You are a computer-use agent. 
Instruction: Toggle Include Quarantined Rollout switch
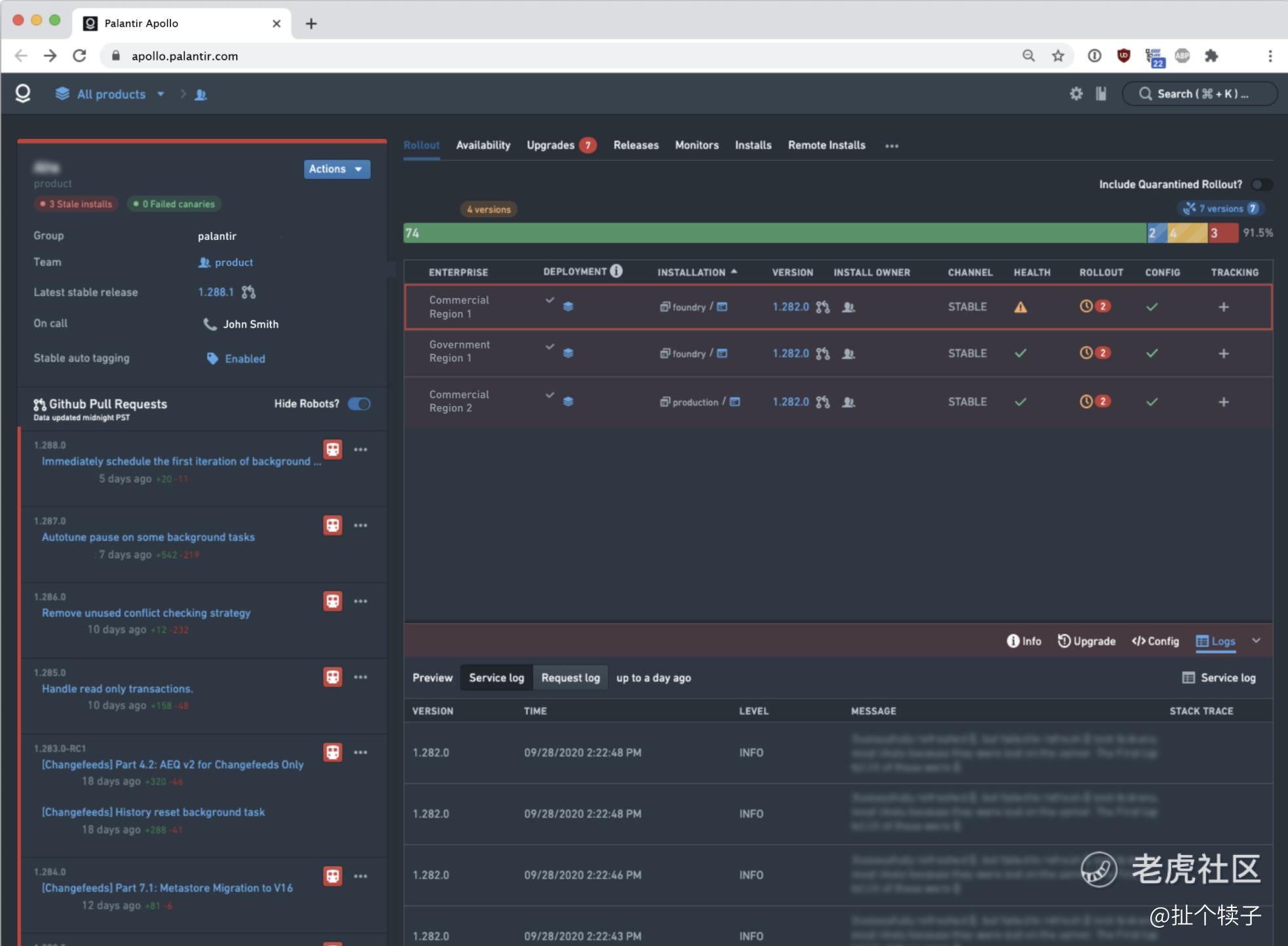pyautogui.click(x=1261, y=184)
